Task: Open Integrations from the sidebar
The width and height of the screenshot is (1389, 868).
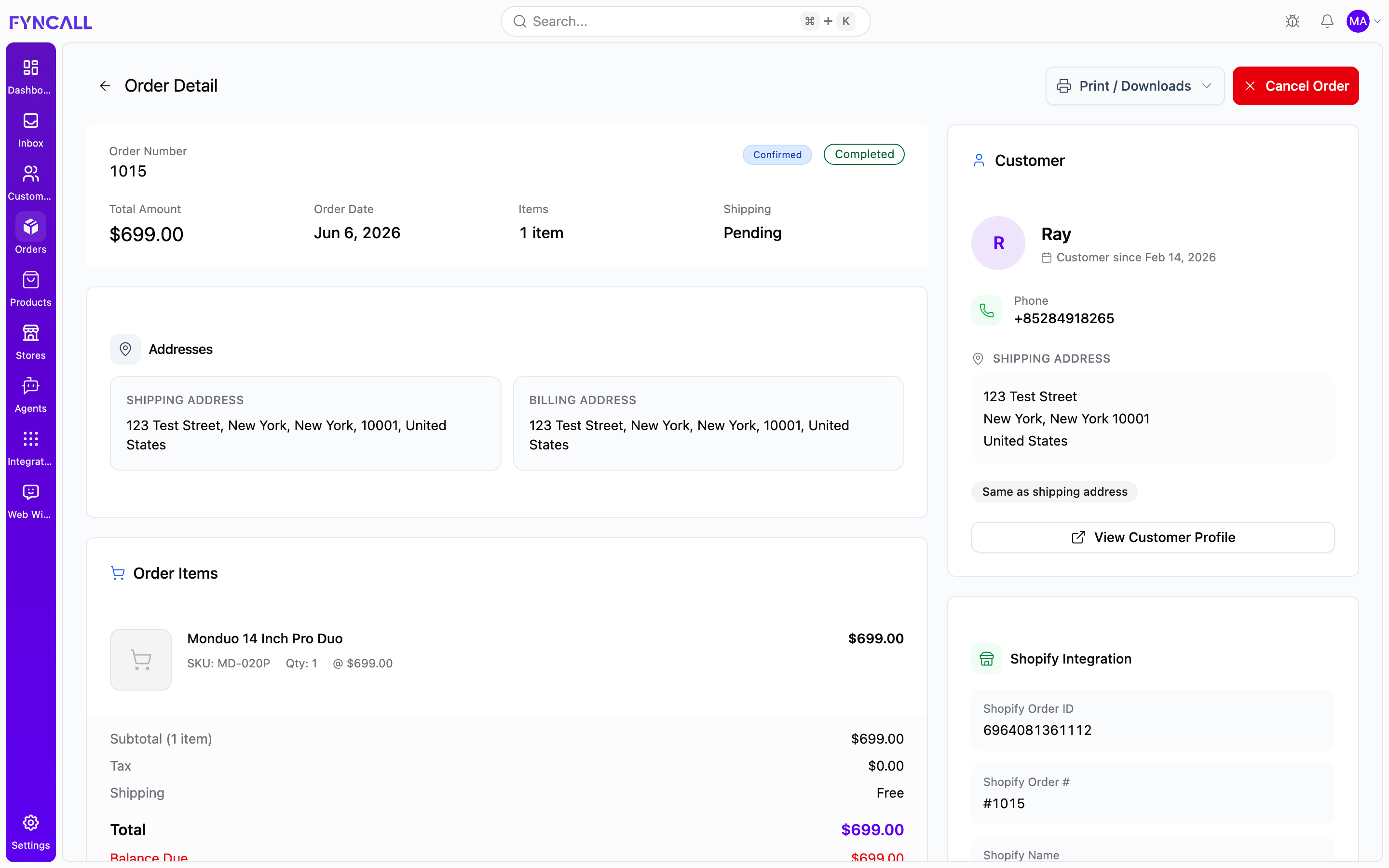Action: (x=30, y=448)
